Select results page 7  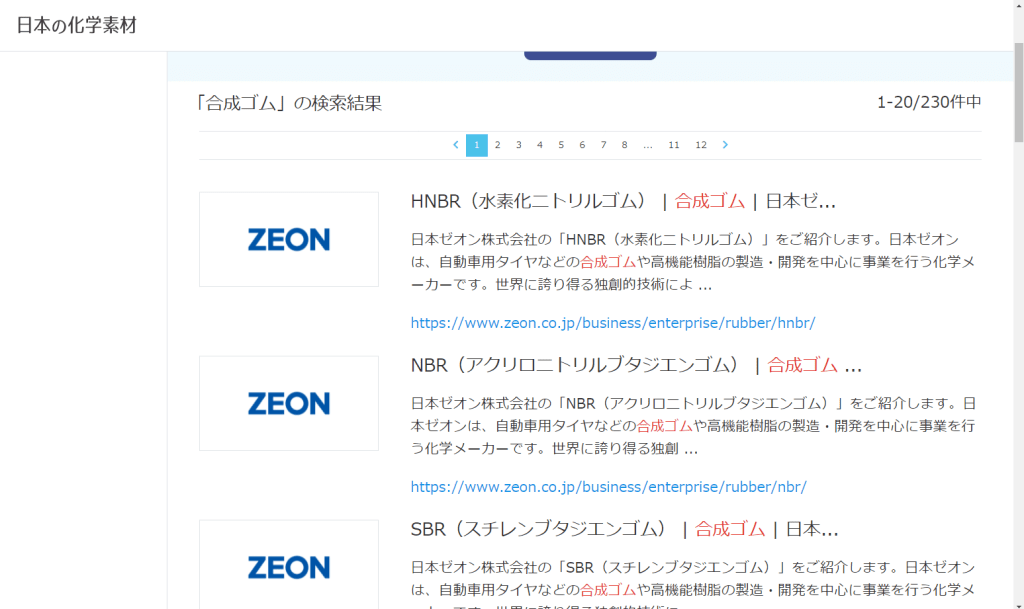pos(603,145)
